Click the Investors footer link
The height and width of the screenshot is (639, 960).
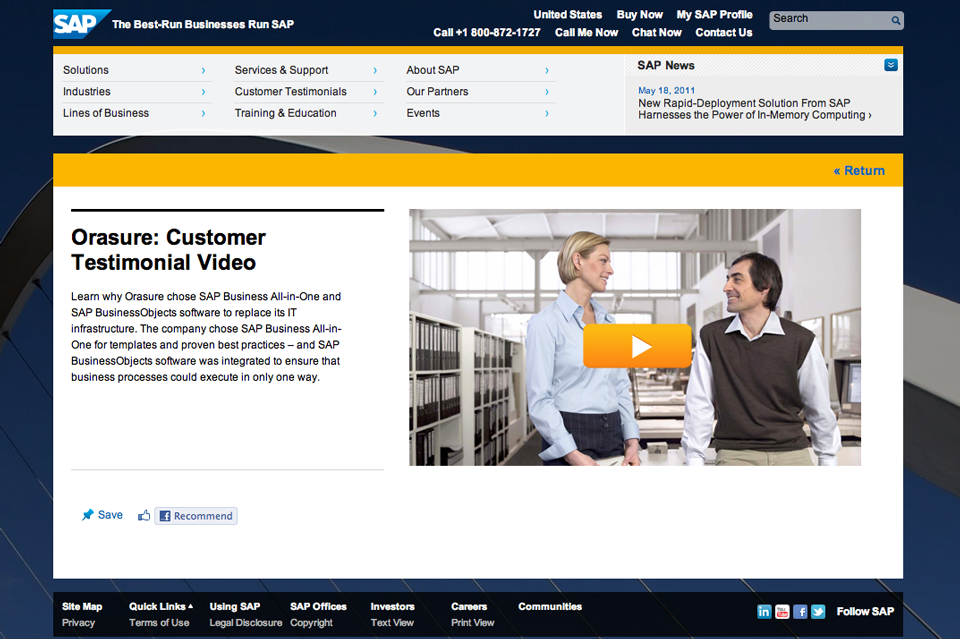point(392,607)
